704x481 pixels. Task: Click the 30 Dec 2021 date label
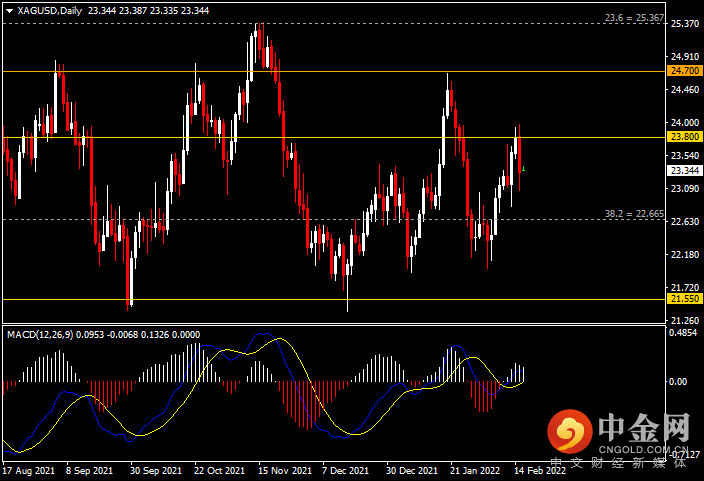(412, 471)
